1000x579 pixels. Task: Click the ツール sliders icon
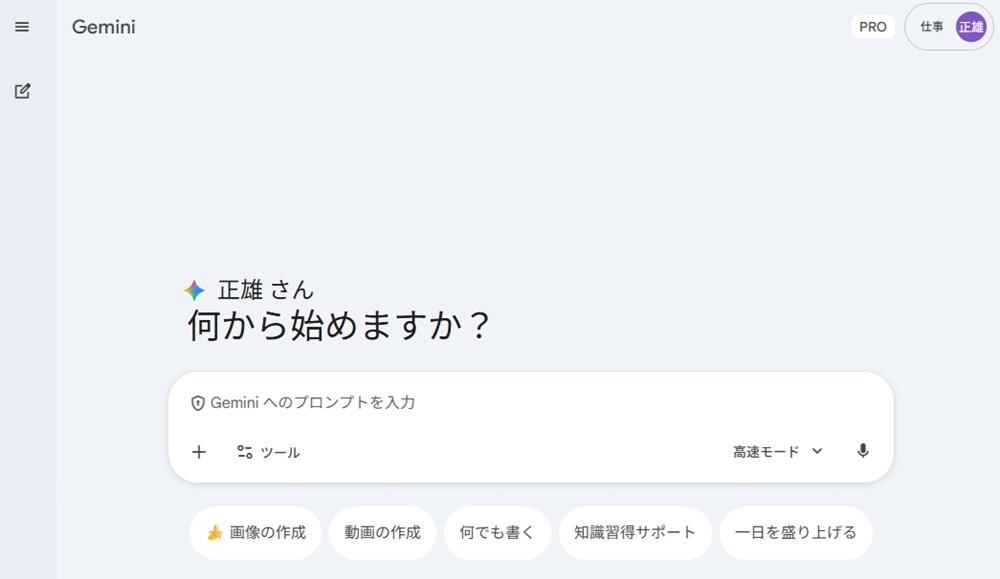pyautogui.click(x=245, y=452)
